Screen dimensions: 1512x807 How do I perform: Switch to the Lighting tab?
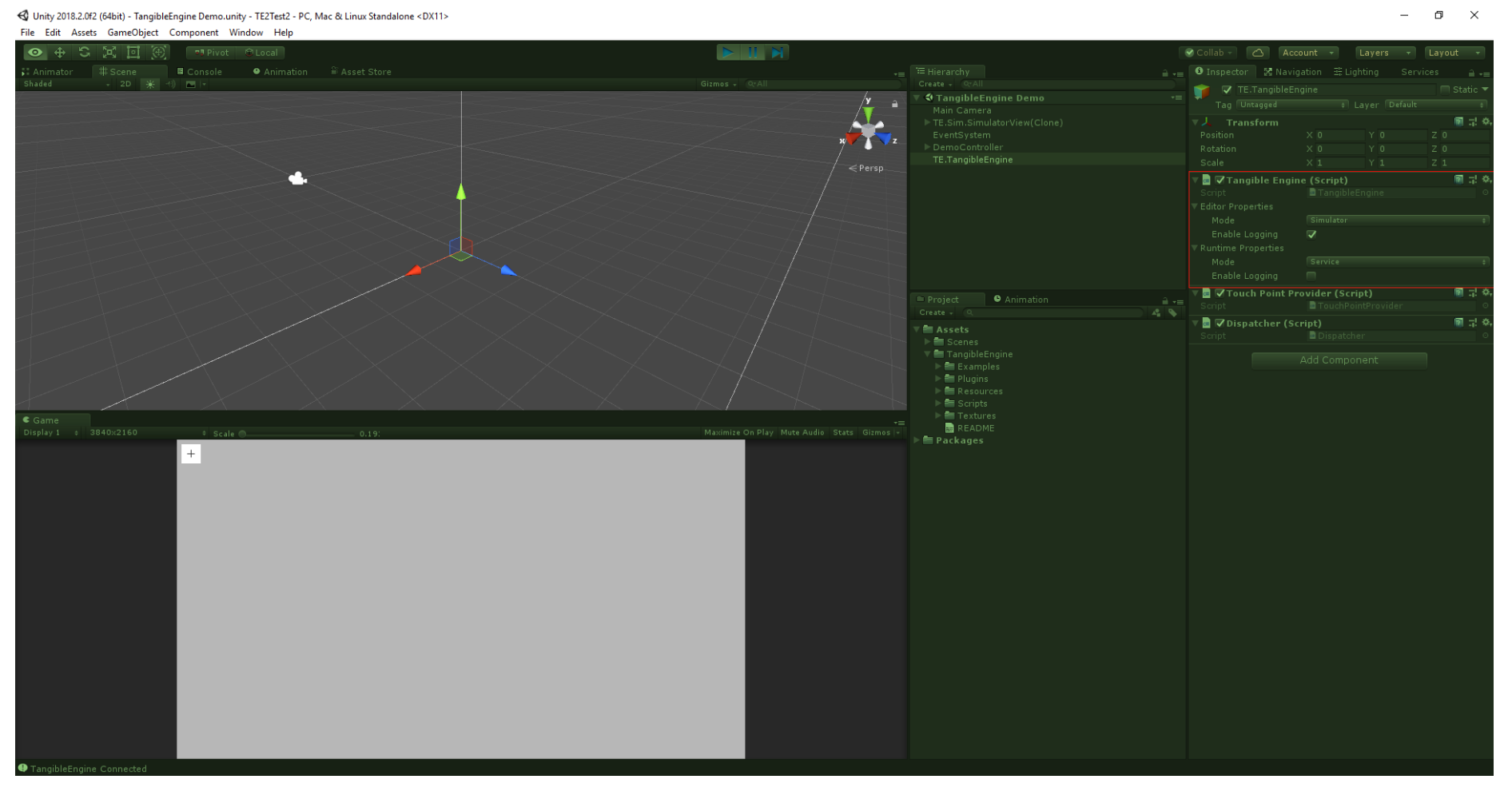[1356, 72]
